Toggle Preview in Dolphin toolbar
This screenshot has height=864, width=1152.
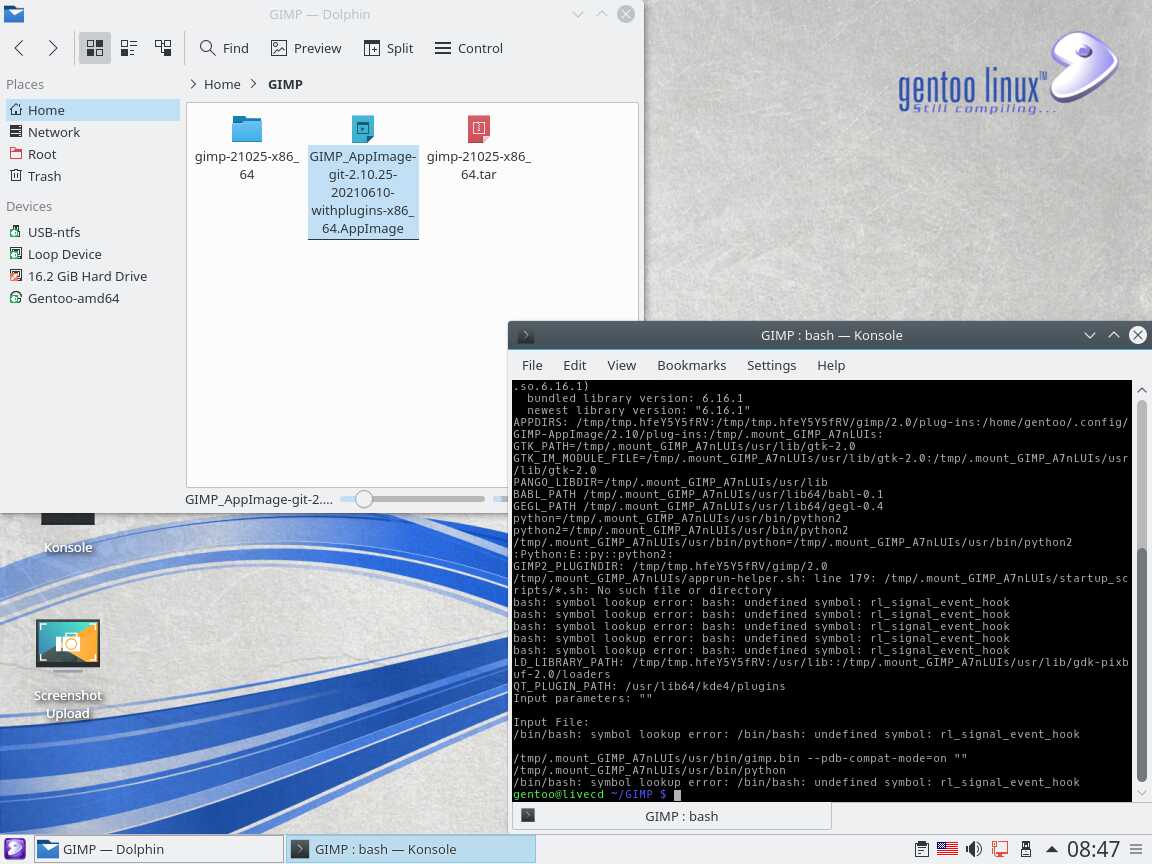pyautogui.click(x=306, y=48)
